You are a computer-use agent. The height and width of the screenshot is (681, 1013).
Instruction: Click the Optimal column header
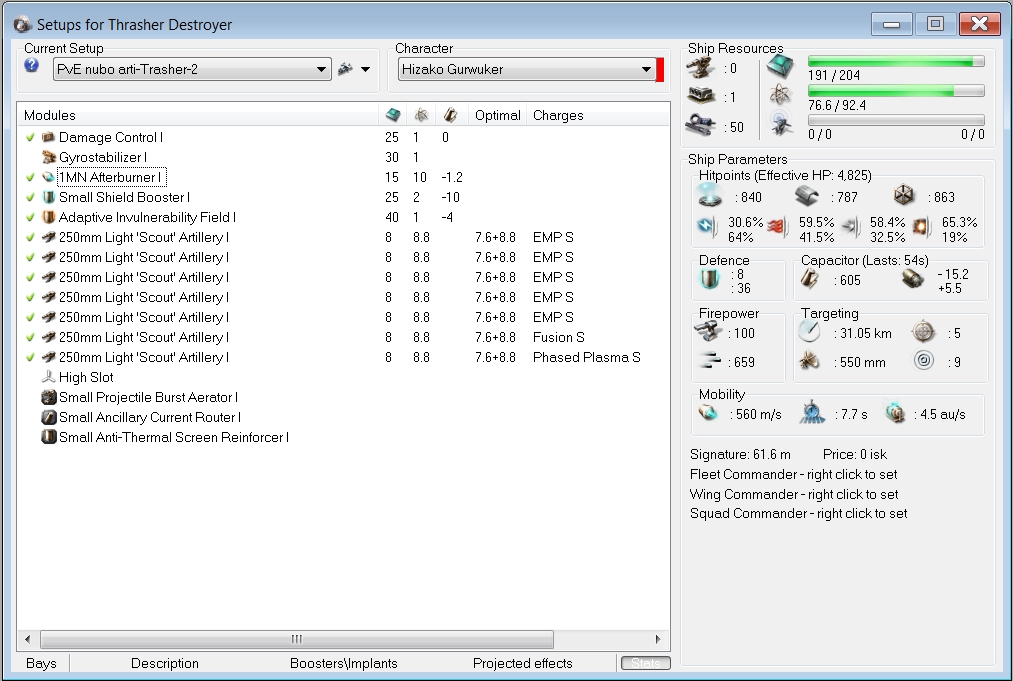click(497, 115)
